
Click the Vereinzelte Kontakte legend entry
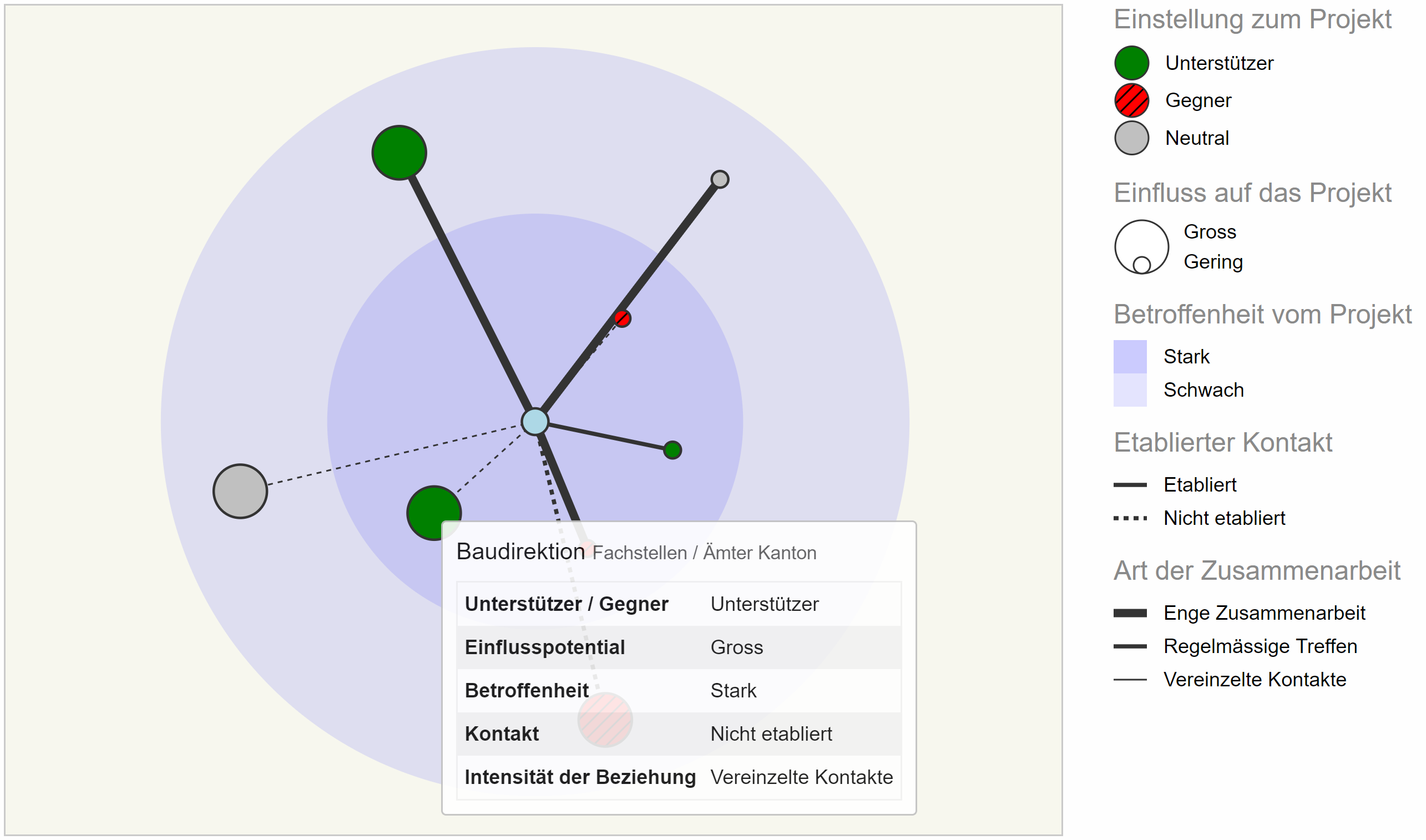[x=1254, y=679]
